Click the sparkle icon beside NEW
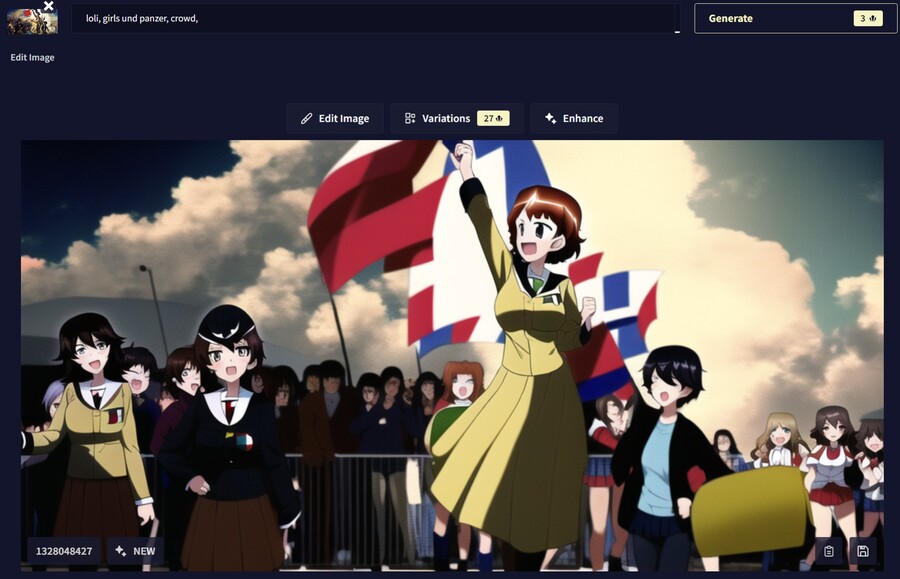The height and width of the screenshot is (579, 900). click(x=120, y=551)
